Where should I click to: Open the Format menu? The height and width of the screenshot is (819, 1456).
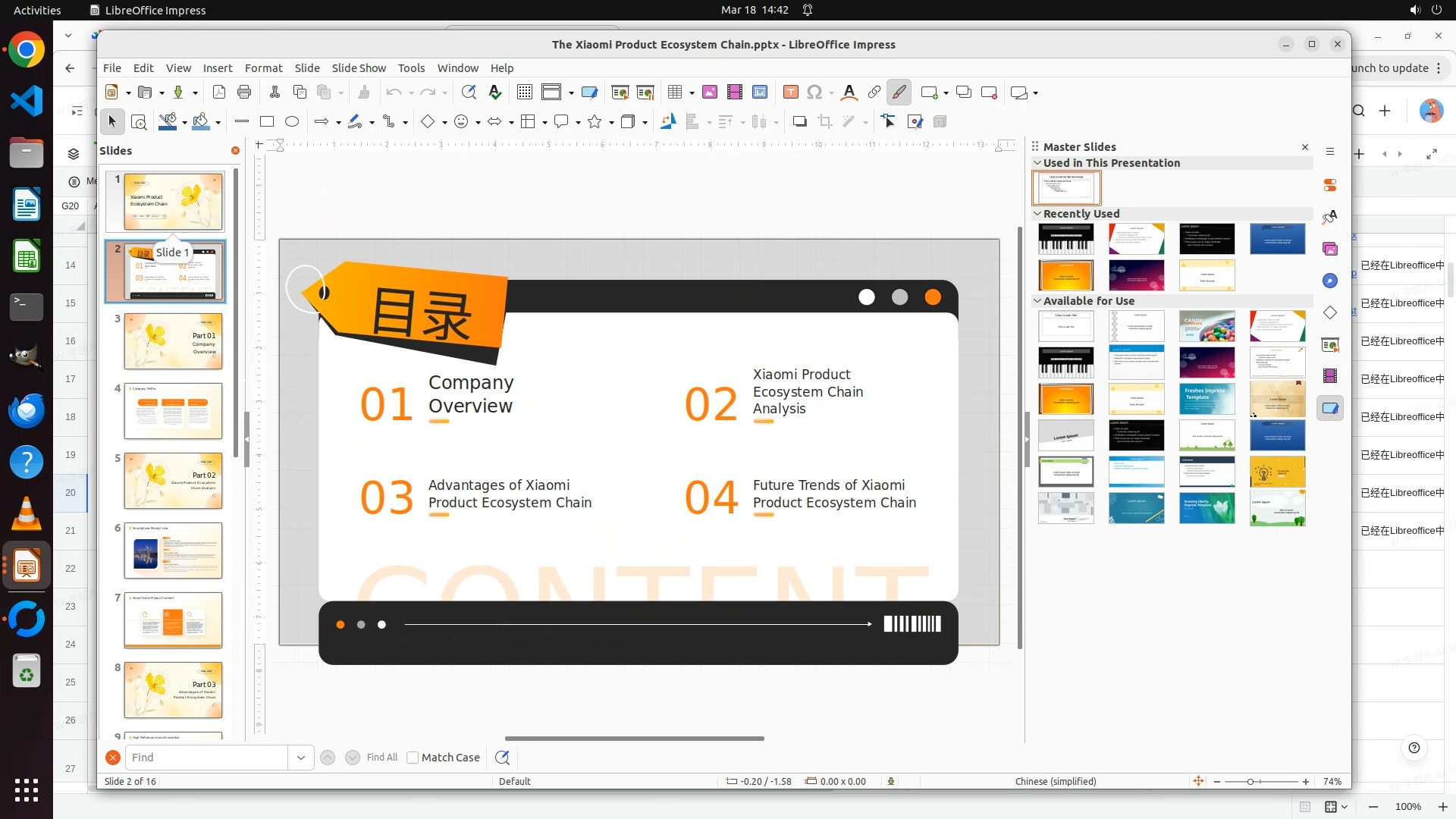coord(263,68)
